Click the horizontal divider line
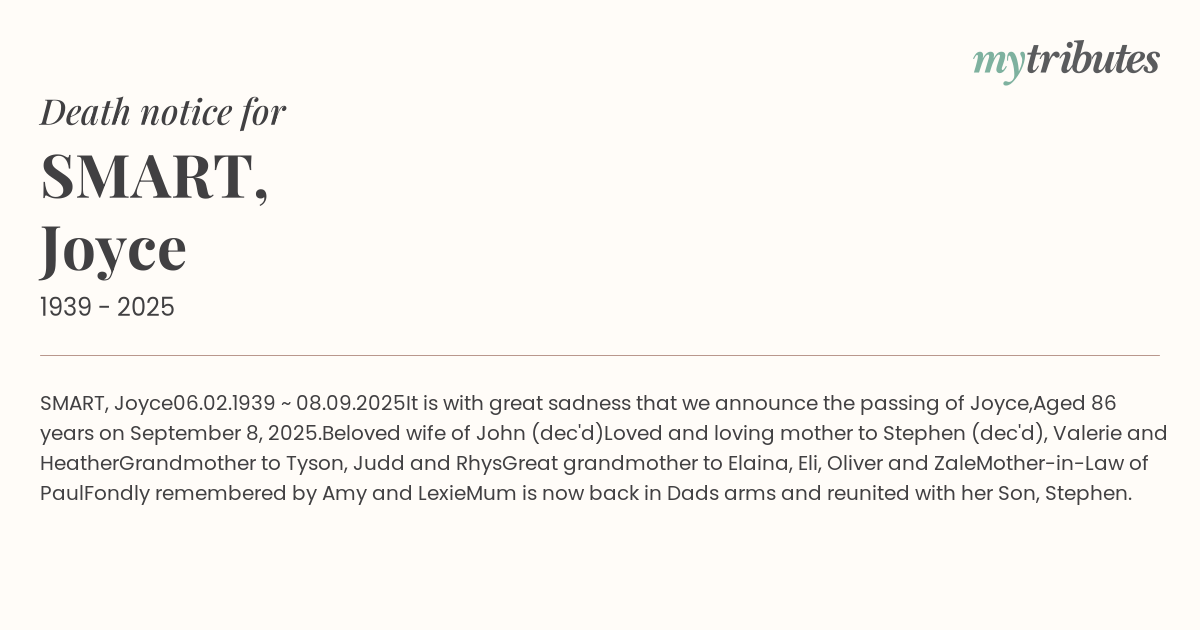 (x=600, y=355)
